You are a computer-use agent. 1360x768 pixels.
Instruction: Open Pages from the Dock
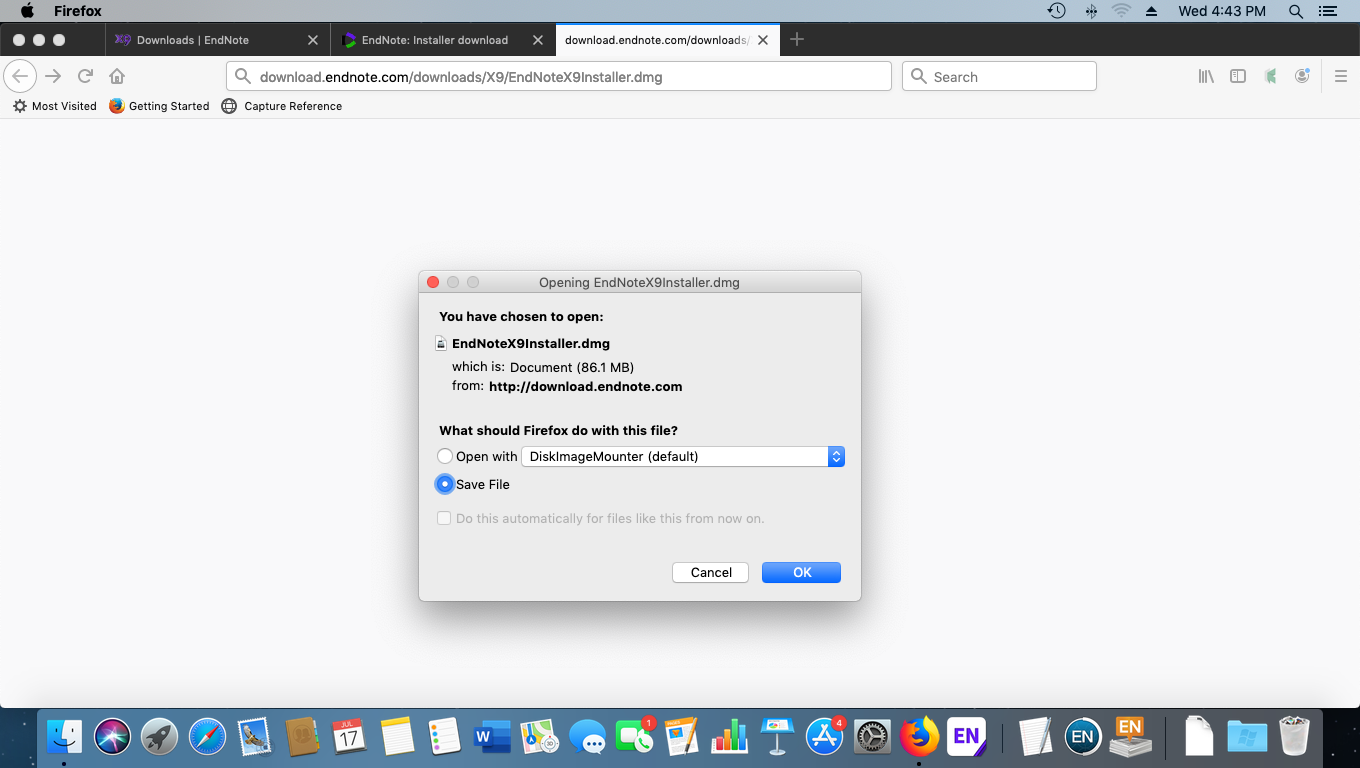683,738
